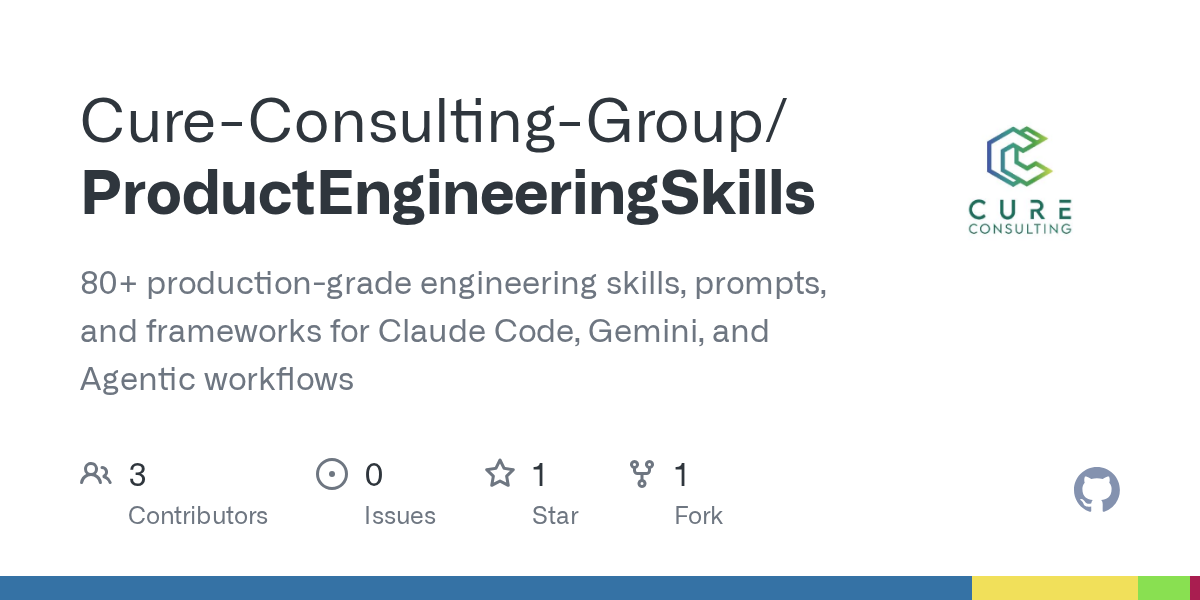The width and height of the screenshot is (1200, 600).
Task: Click the contributors people icon
Action: [x=96, y=474]
